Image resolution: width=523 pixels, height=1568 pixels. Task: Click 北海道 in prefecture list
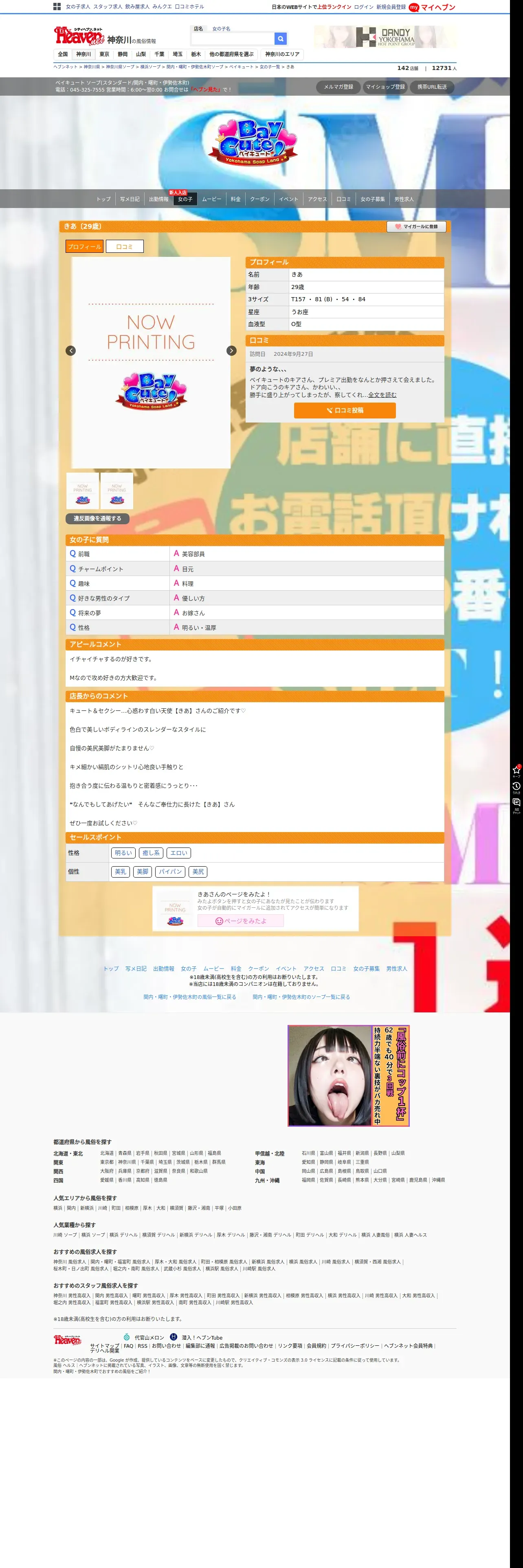[x=107, y=1153]
